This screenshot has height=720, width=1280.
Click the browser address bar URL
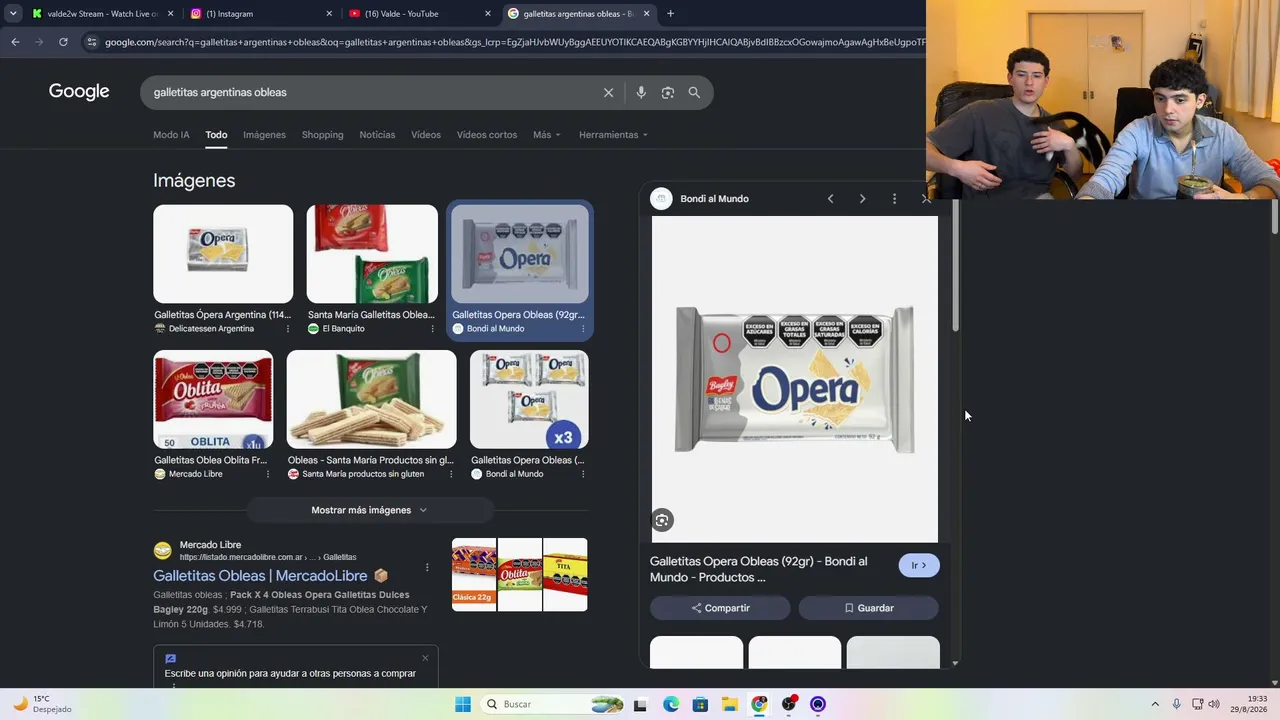point(515,42)
